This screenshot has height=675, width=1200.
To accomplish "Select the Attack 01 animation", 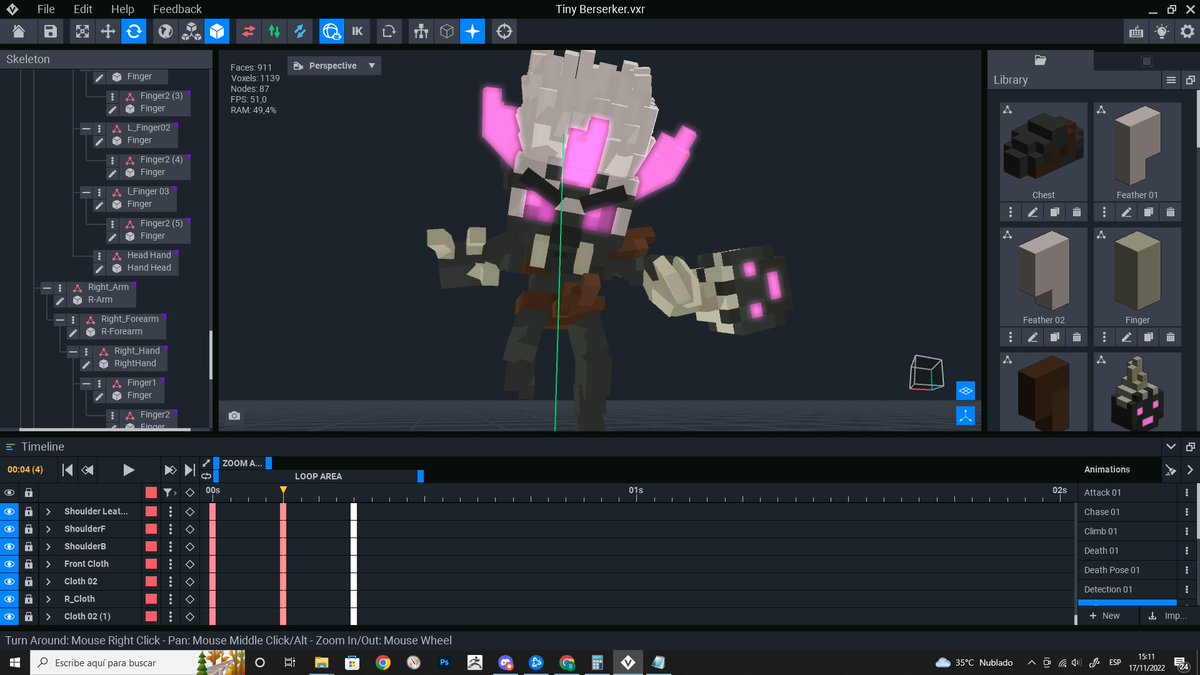I will pos(1128,492).
